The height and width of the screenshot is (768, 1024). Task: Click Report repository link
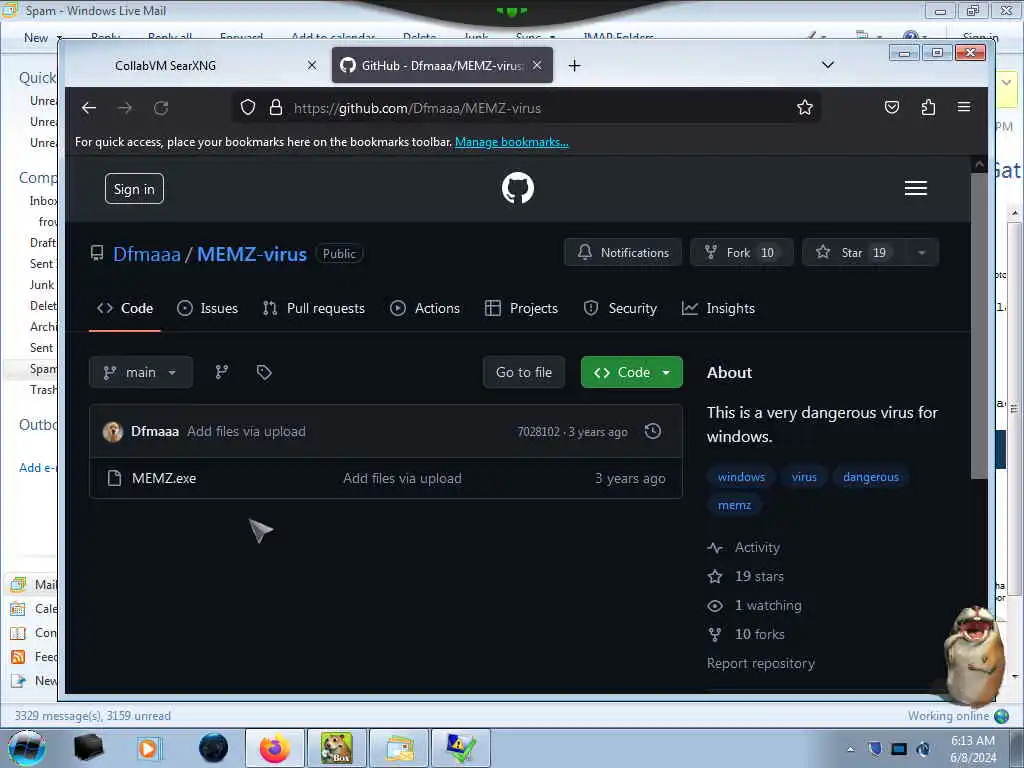761,664
